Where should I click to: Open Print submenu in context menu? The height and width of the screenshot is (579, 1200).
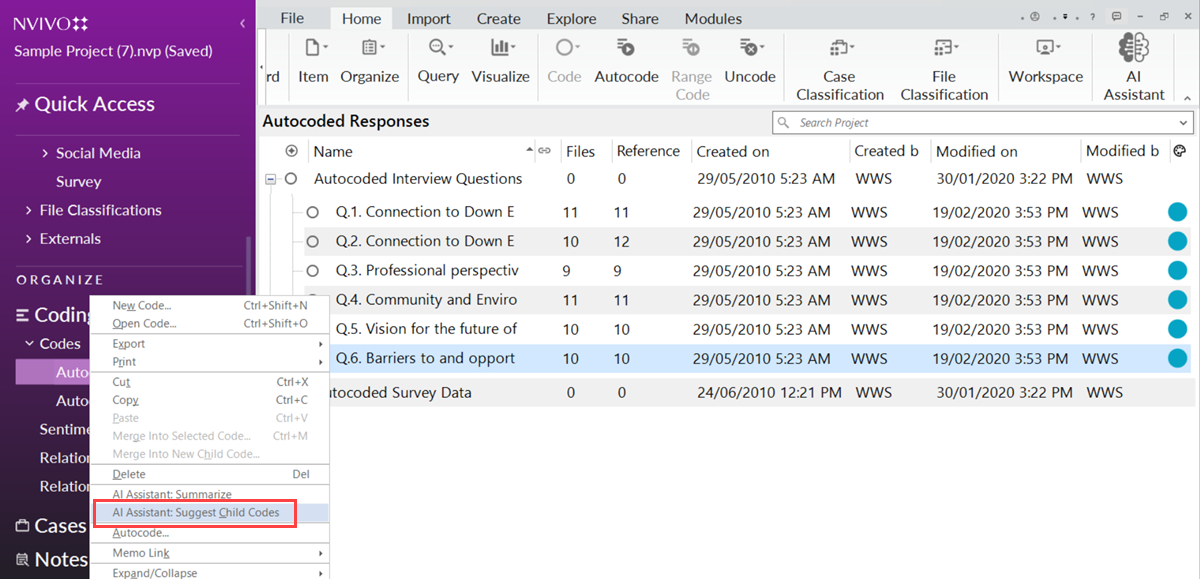209,362
